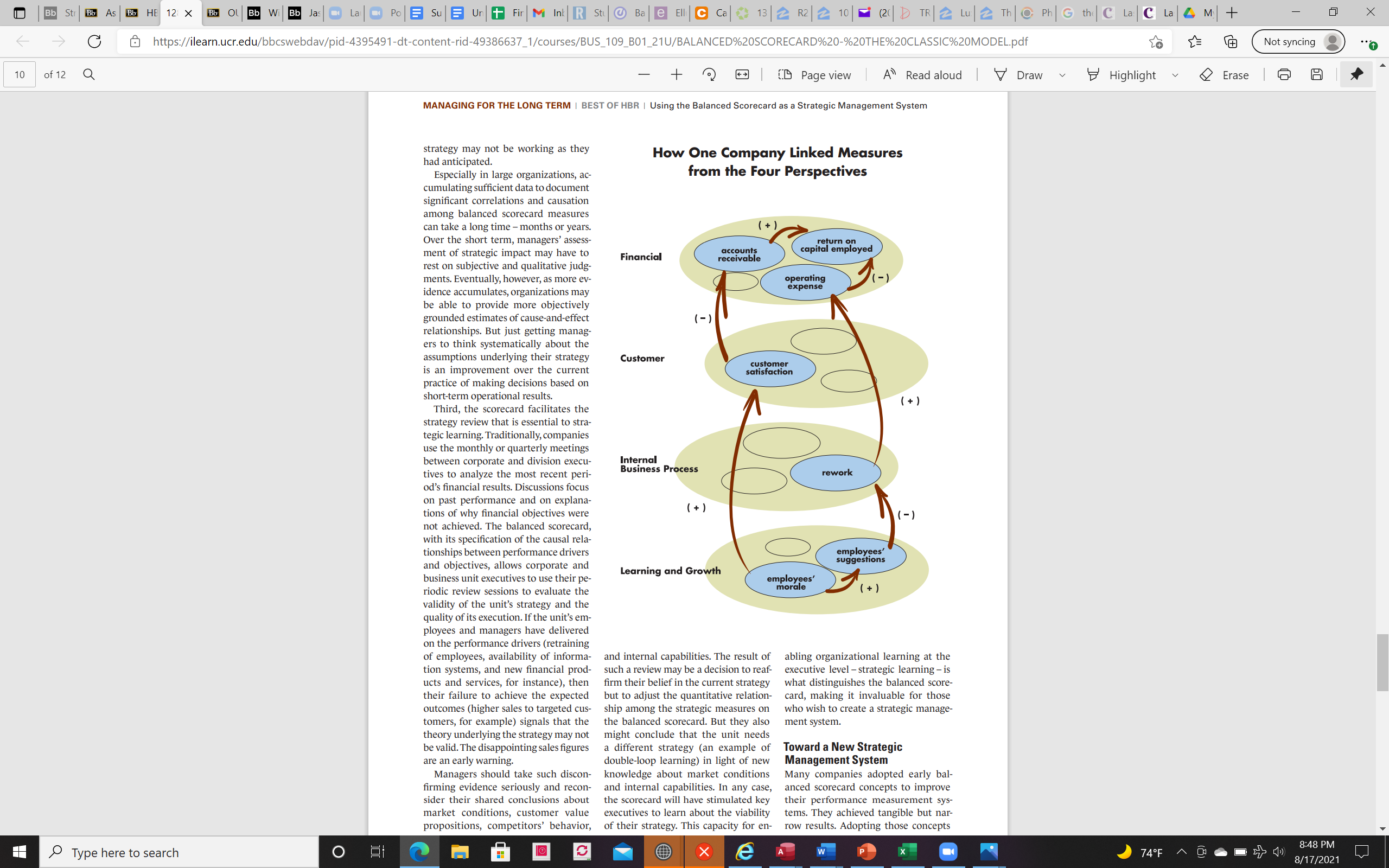Viewport: 1389px width, 868px height.
Task: Open Task View on the taskbar
Action: coord(377,852)
